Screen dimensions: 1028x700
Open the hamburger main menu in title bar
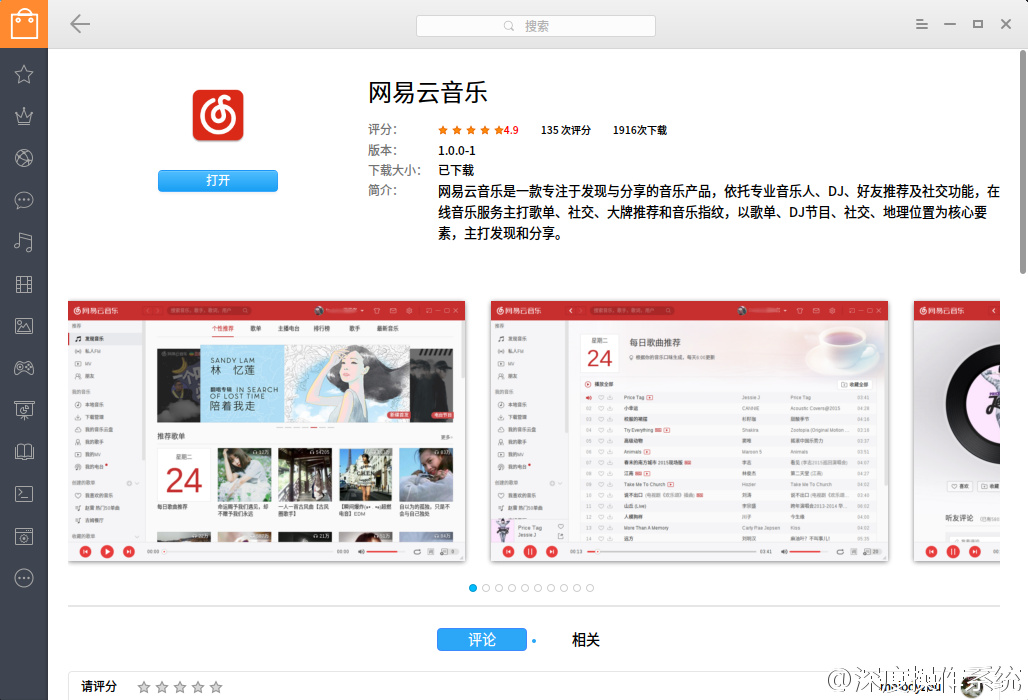[922, 25]
